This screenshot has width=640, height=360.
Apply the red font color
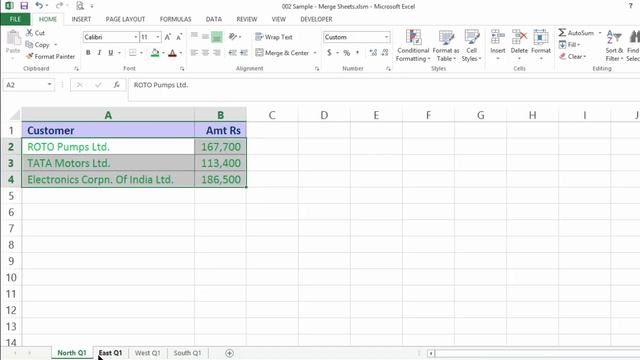point(172,53)
